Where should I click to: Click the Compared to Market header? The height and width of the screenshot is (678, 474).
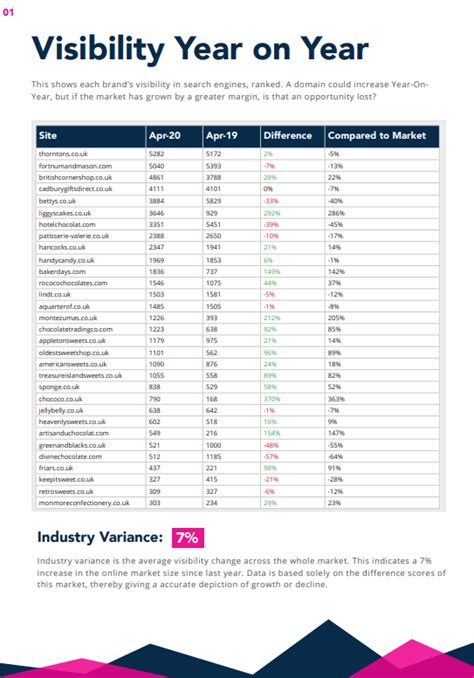pos(377,135)
